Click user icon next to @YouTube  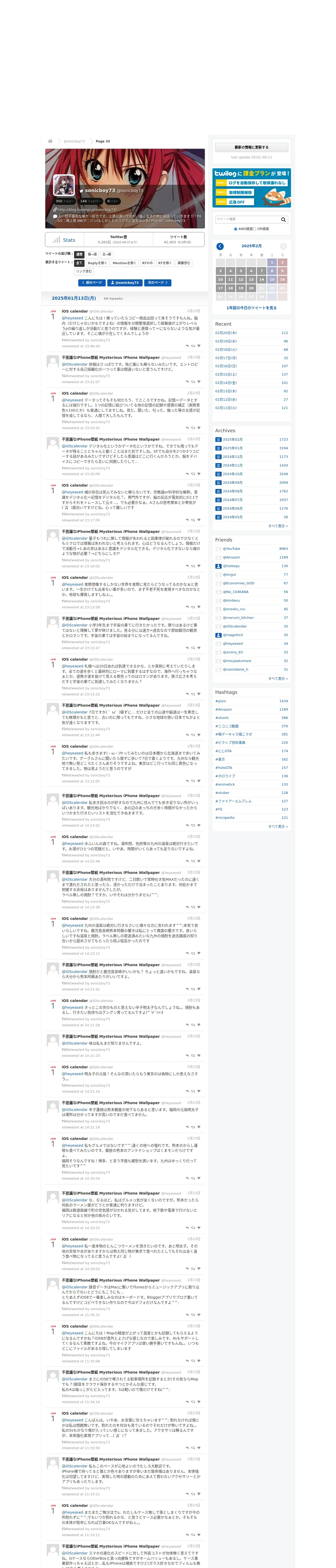[218, 549]
